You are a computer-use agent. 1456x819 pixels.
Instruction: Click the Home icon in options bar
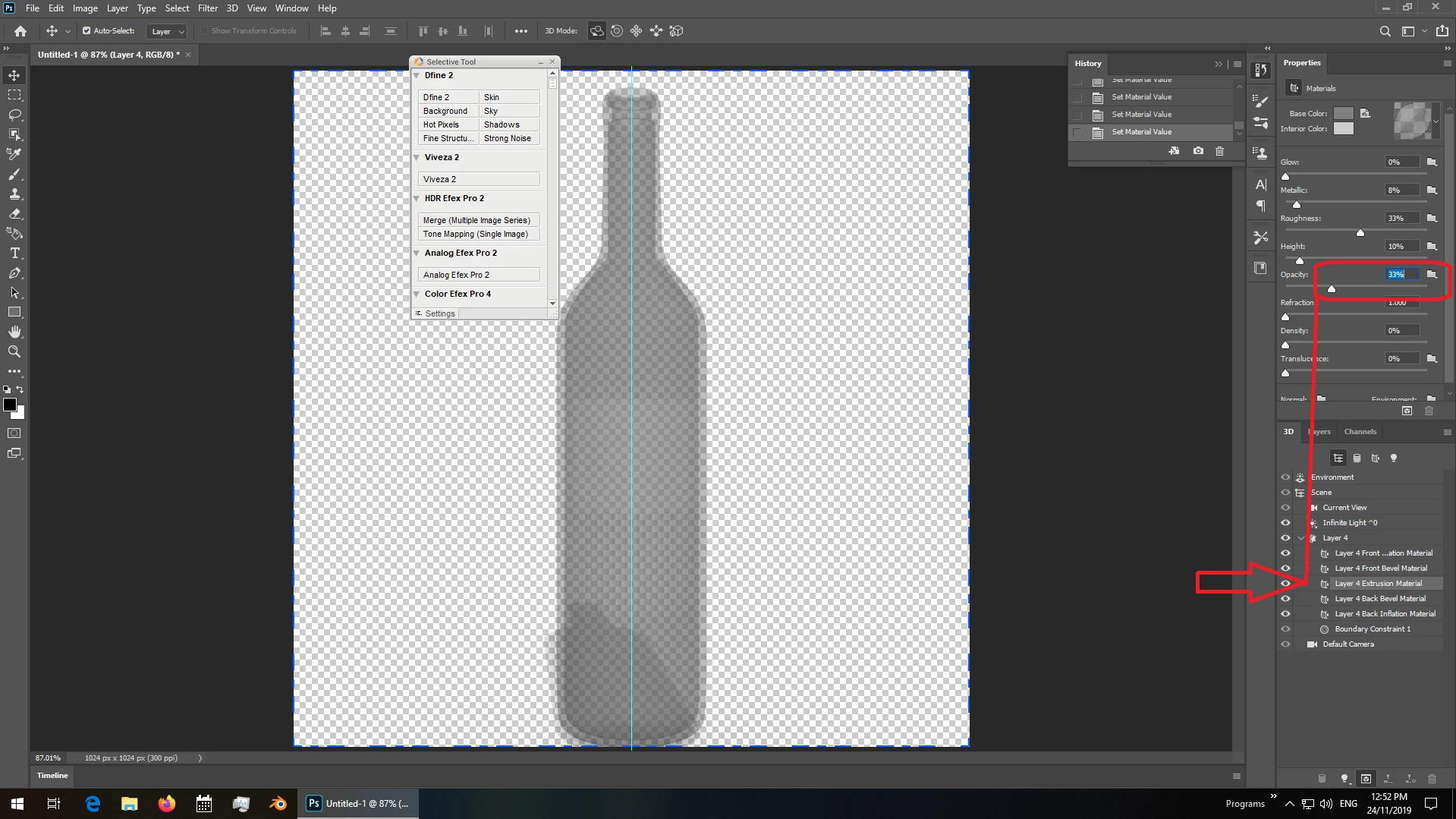coord(20,31)
